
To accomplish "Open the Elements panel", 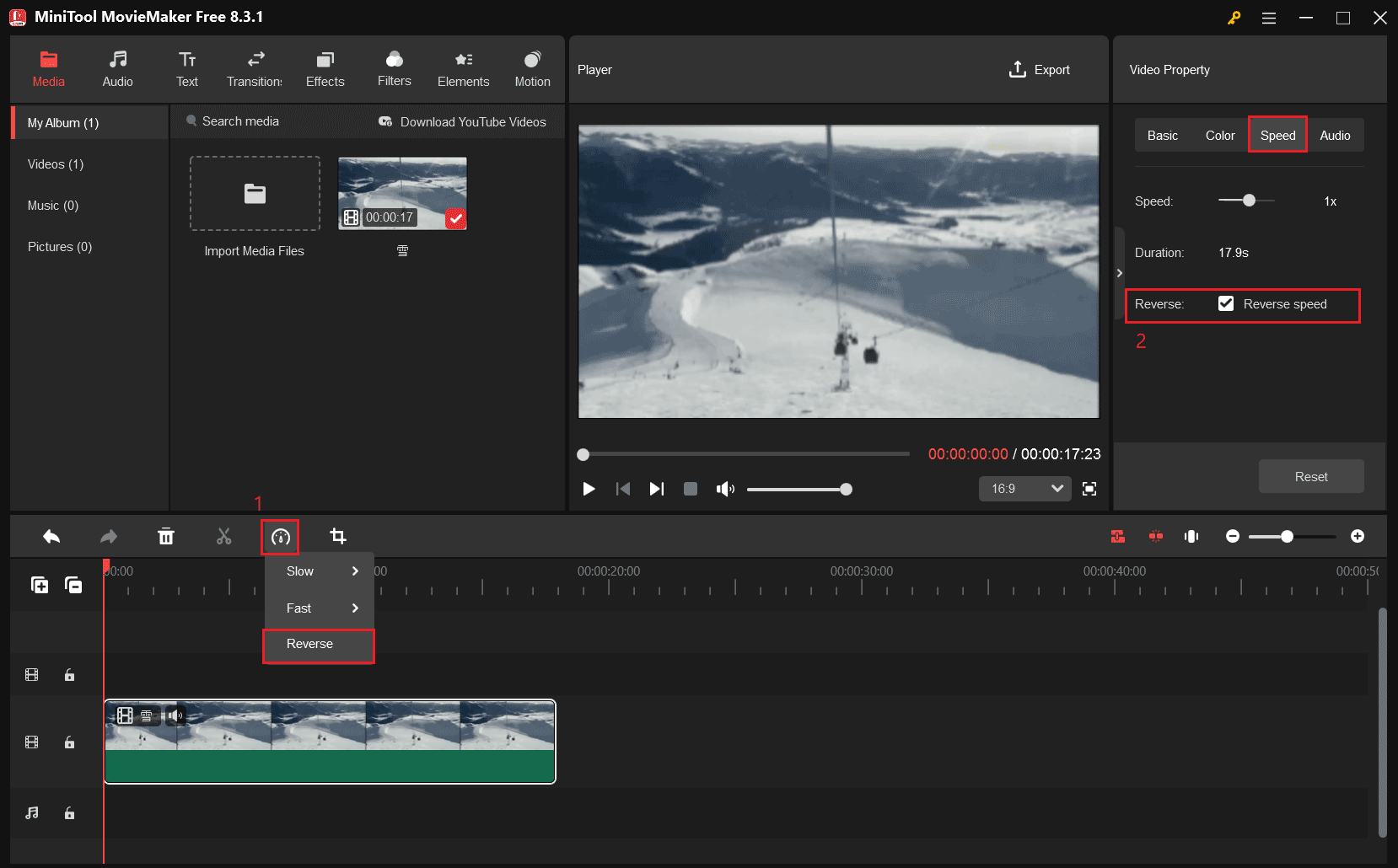I will point(463,68).
